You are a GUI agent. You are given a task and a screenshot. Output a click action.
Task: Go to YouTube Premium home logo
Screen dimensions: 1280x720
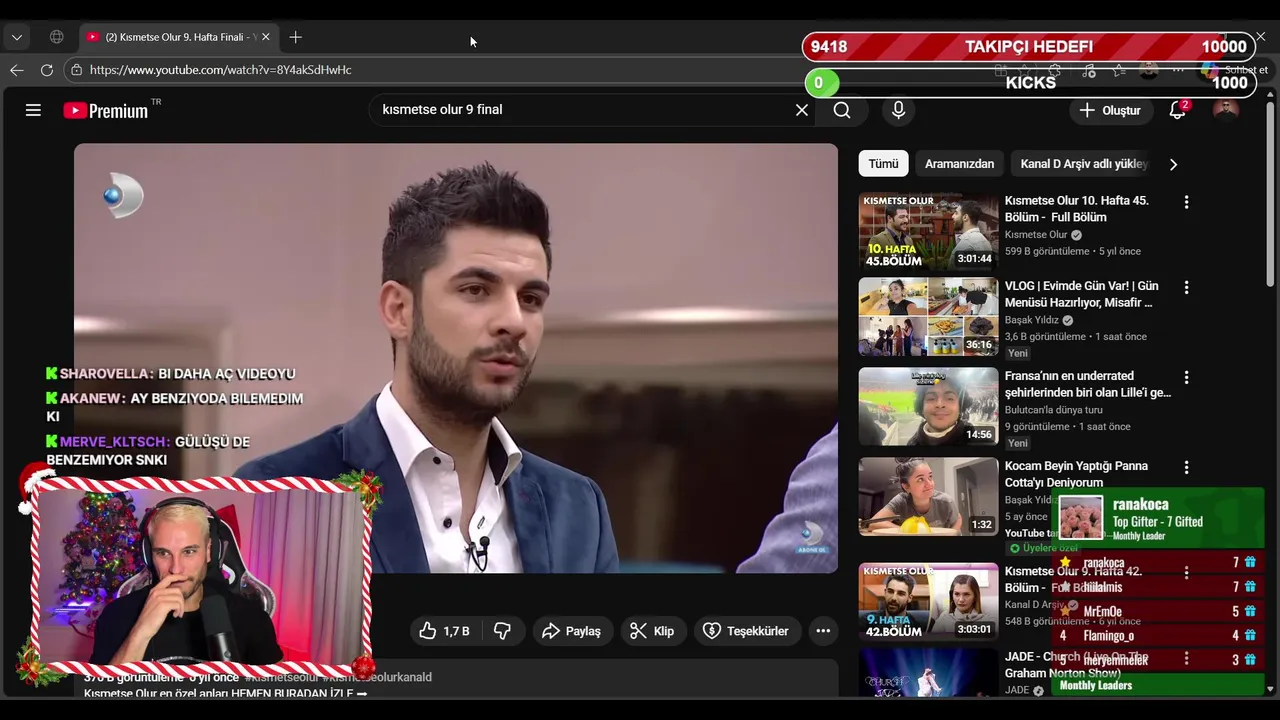tap(106, 110)
